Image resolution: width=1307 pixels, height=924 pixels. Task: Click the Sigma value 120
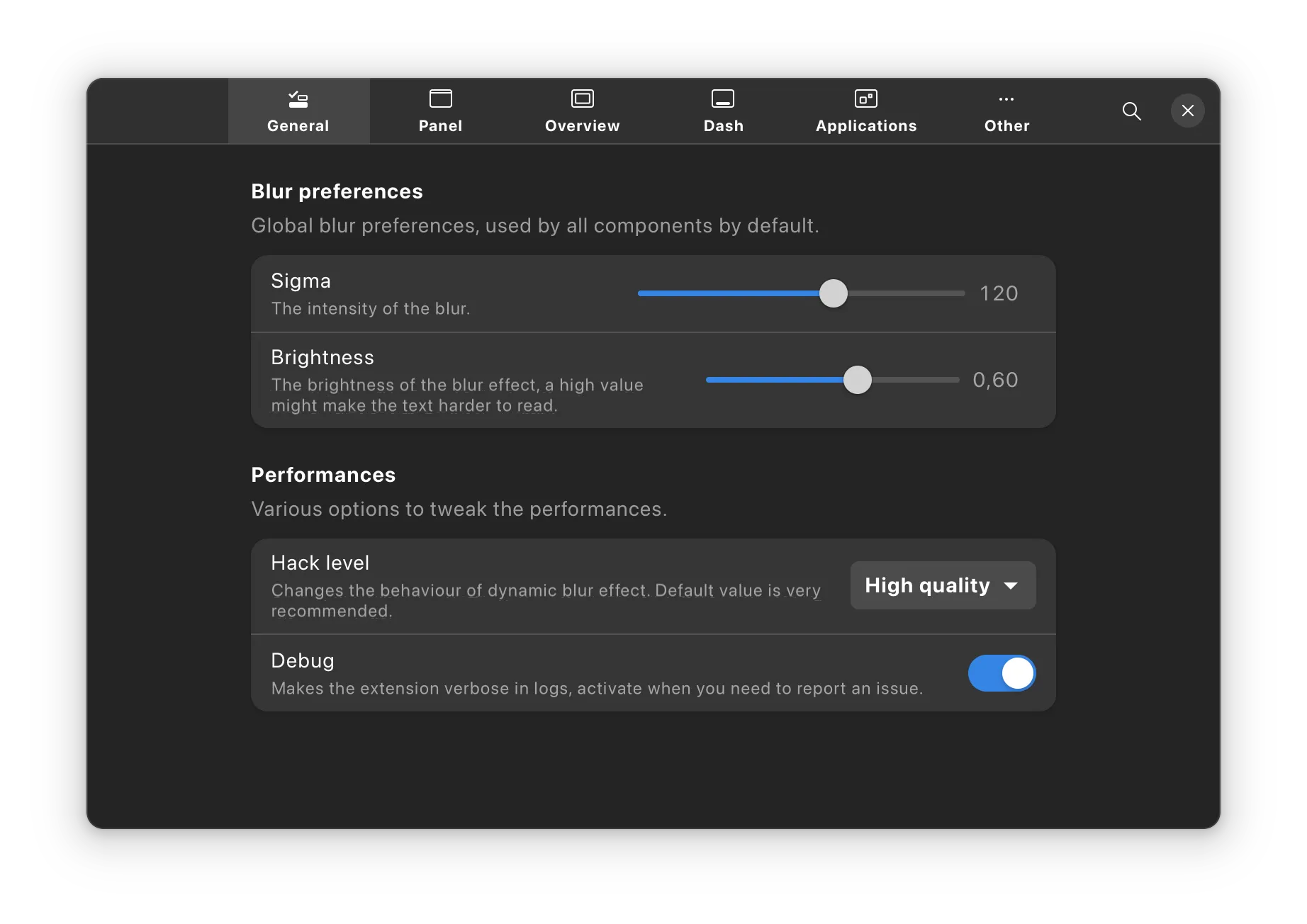(999, 293)
